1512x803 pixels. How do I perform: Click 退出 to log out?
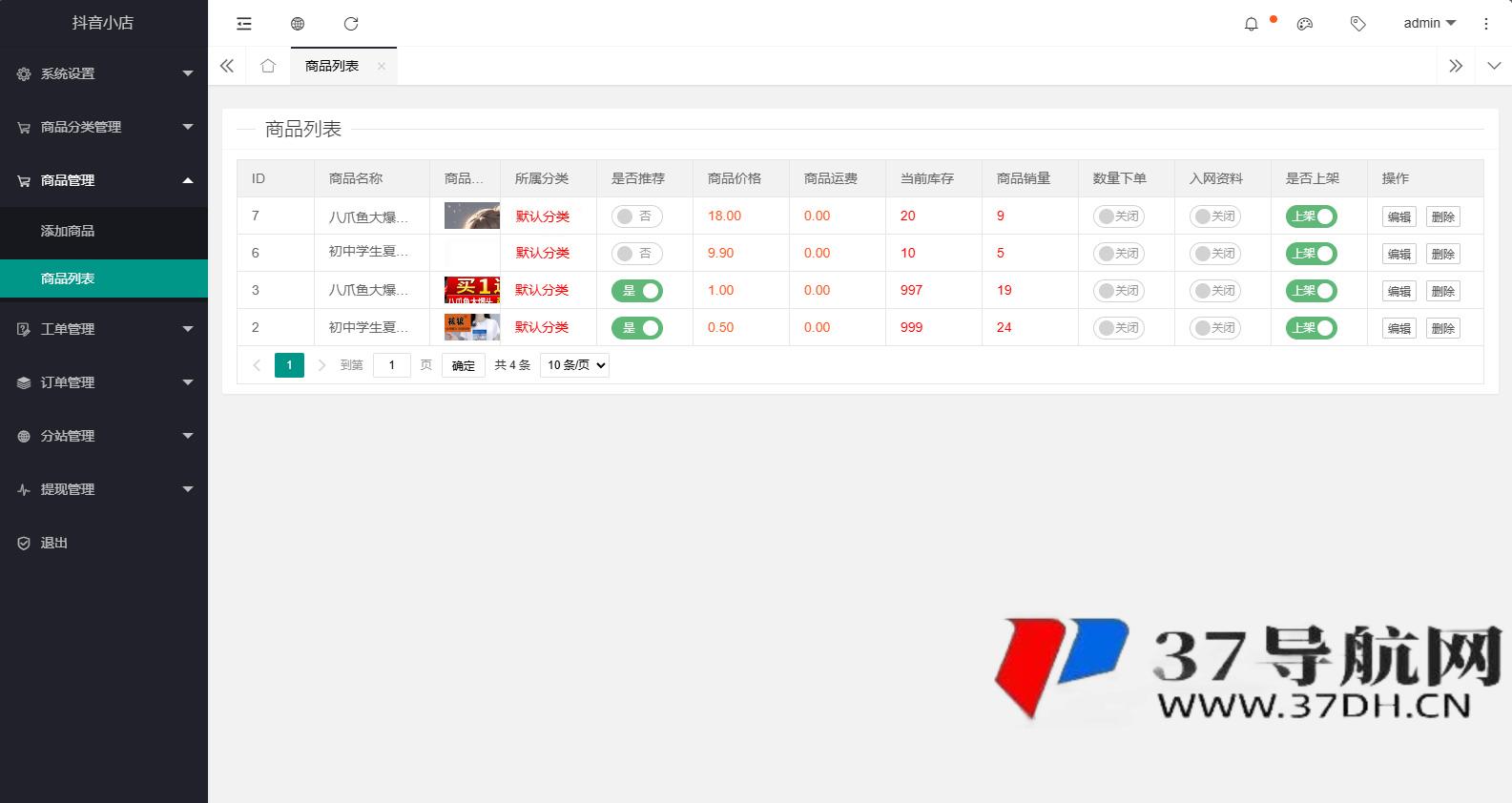[x=104, y=543]
